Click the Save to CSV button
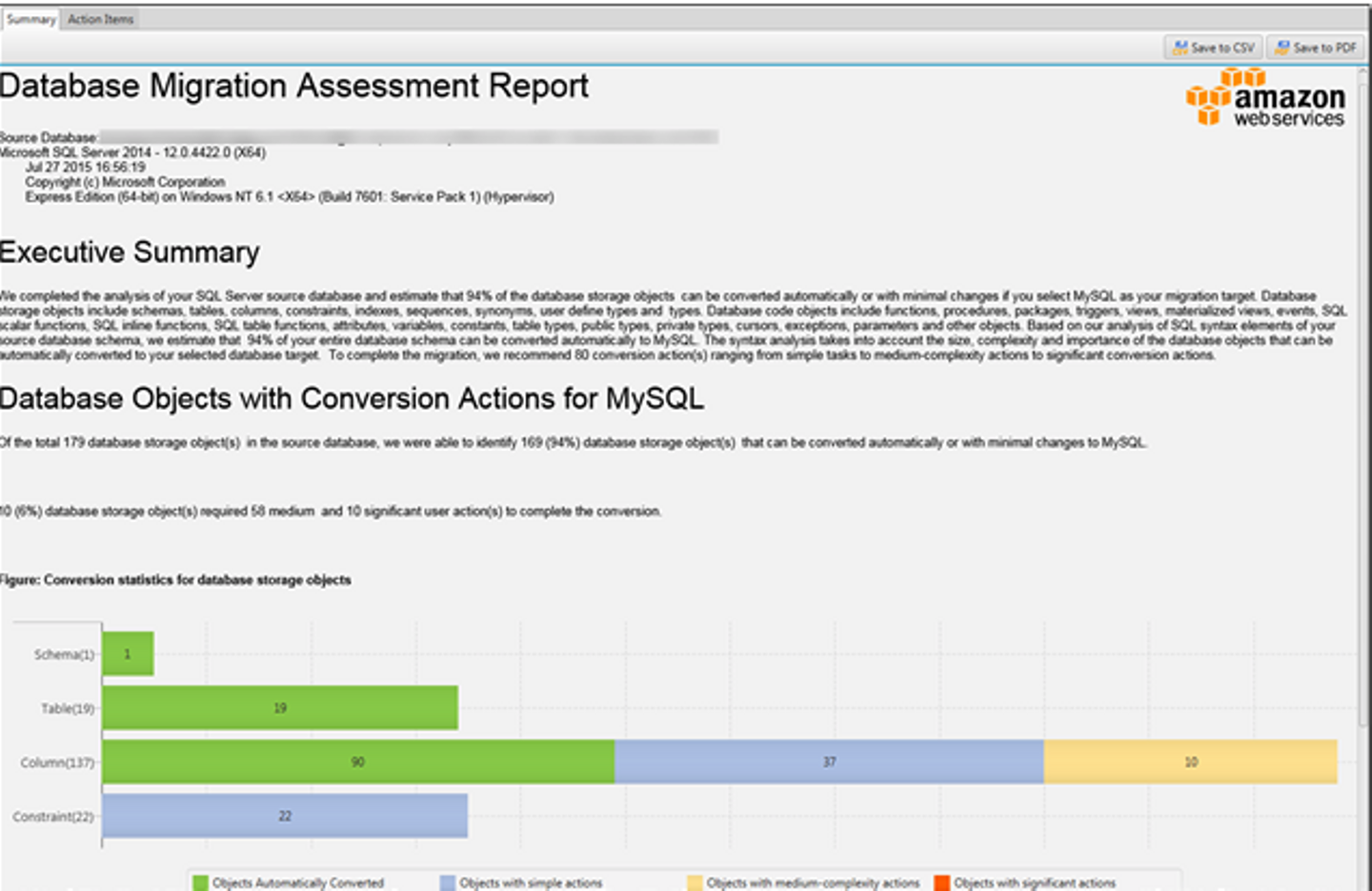This screenshot has width=1372, height=891. 1213,48
